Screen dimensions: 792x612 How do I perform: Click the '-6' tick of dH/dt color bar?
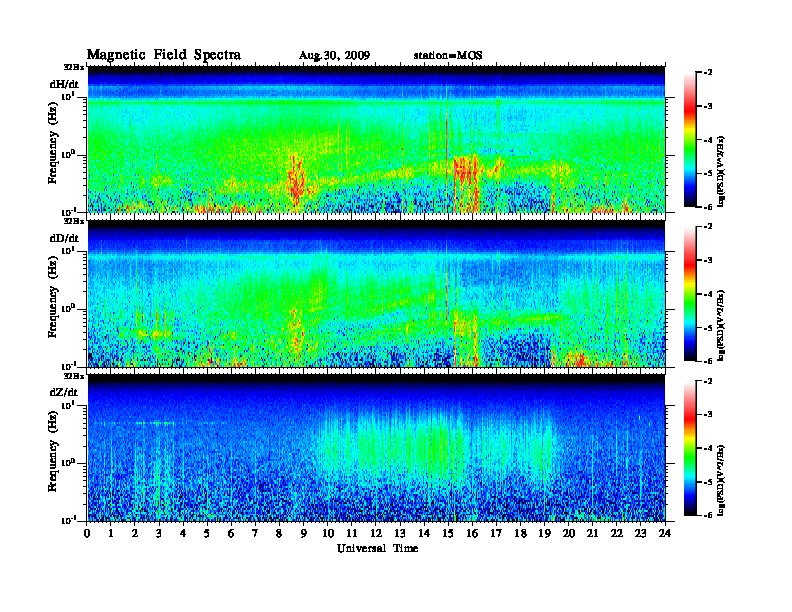[x=708, y=207]
